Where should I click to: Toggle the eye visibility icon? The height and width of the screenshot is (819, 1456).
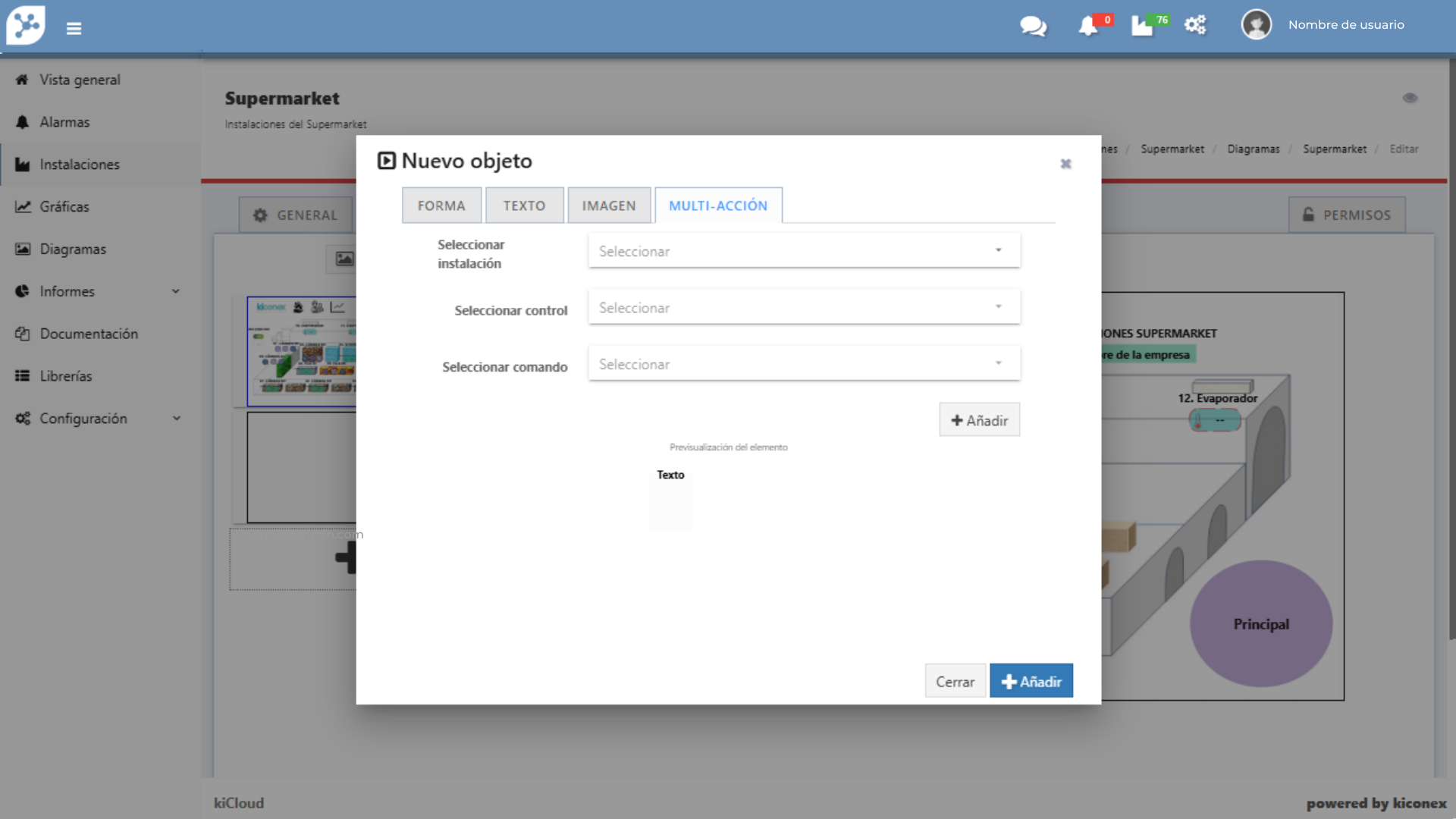[1410, 98]
